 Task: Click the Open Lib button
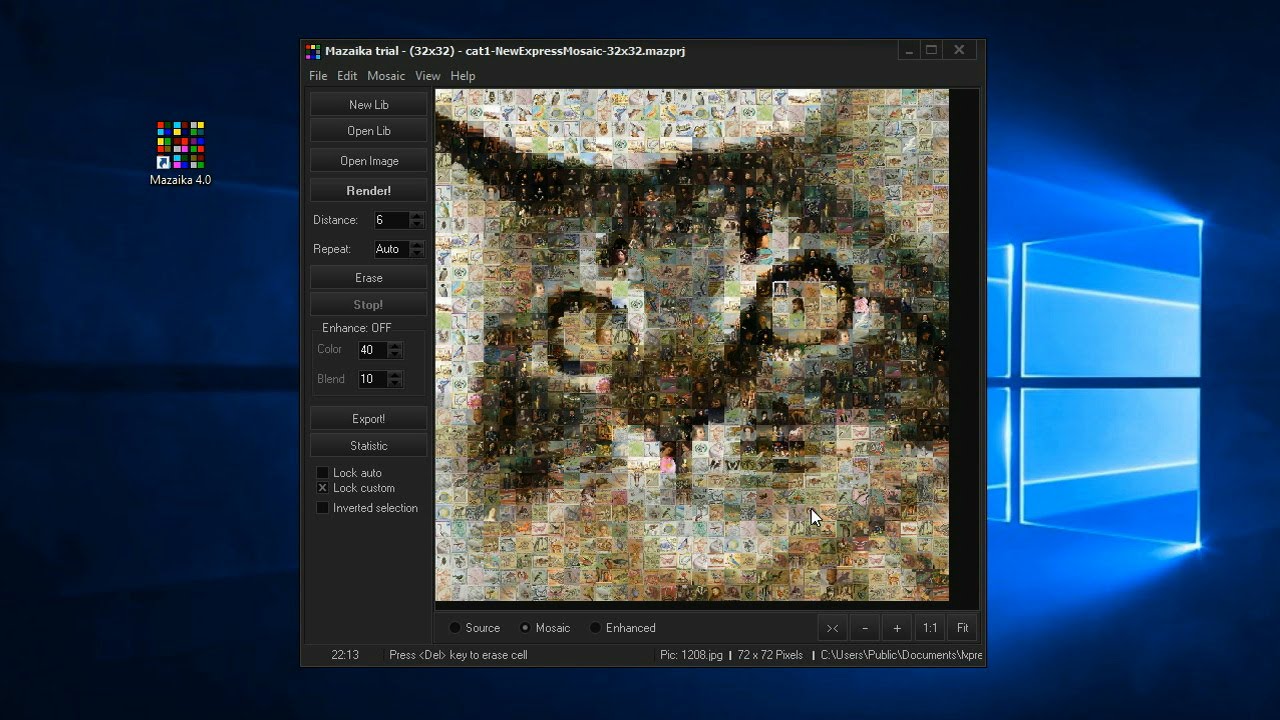click(x=368, y=131)
